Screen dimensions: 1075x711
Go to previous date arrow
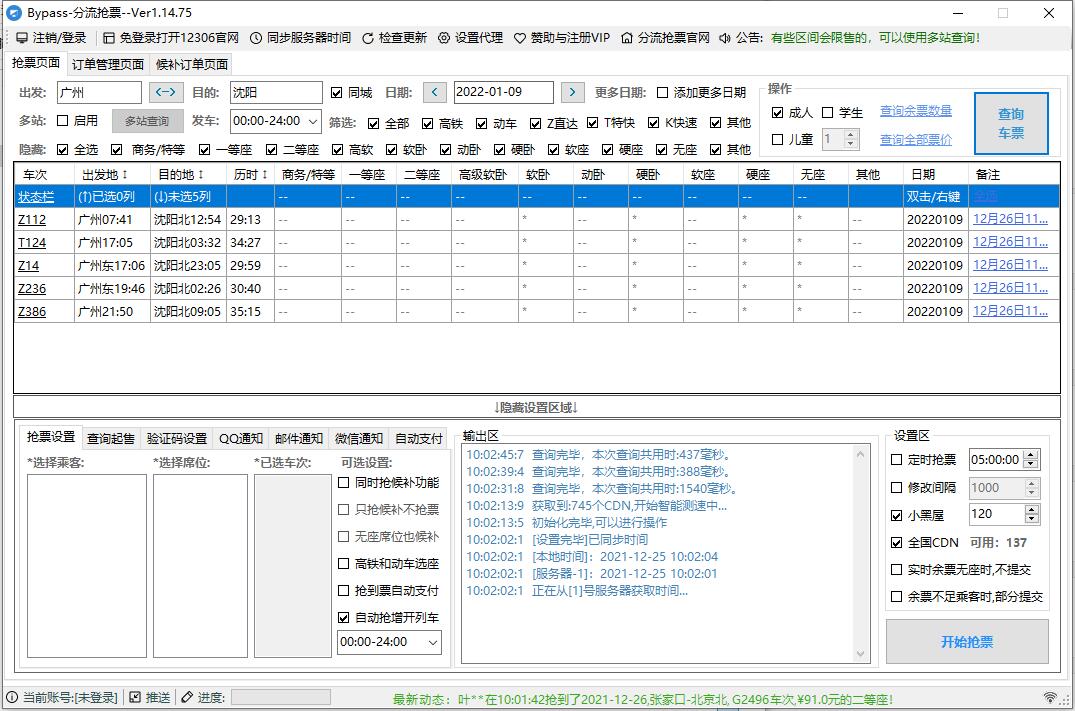(435, 92)
